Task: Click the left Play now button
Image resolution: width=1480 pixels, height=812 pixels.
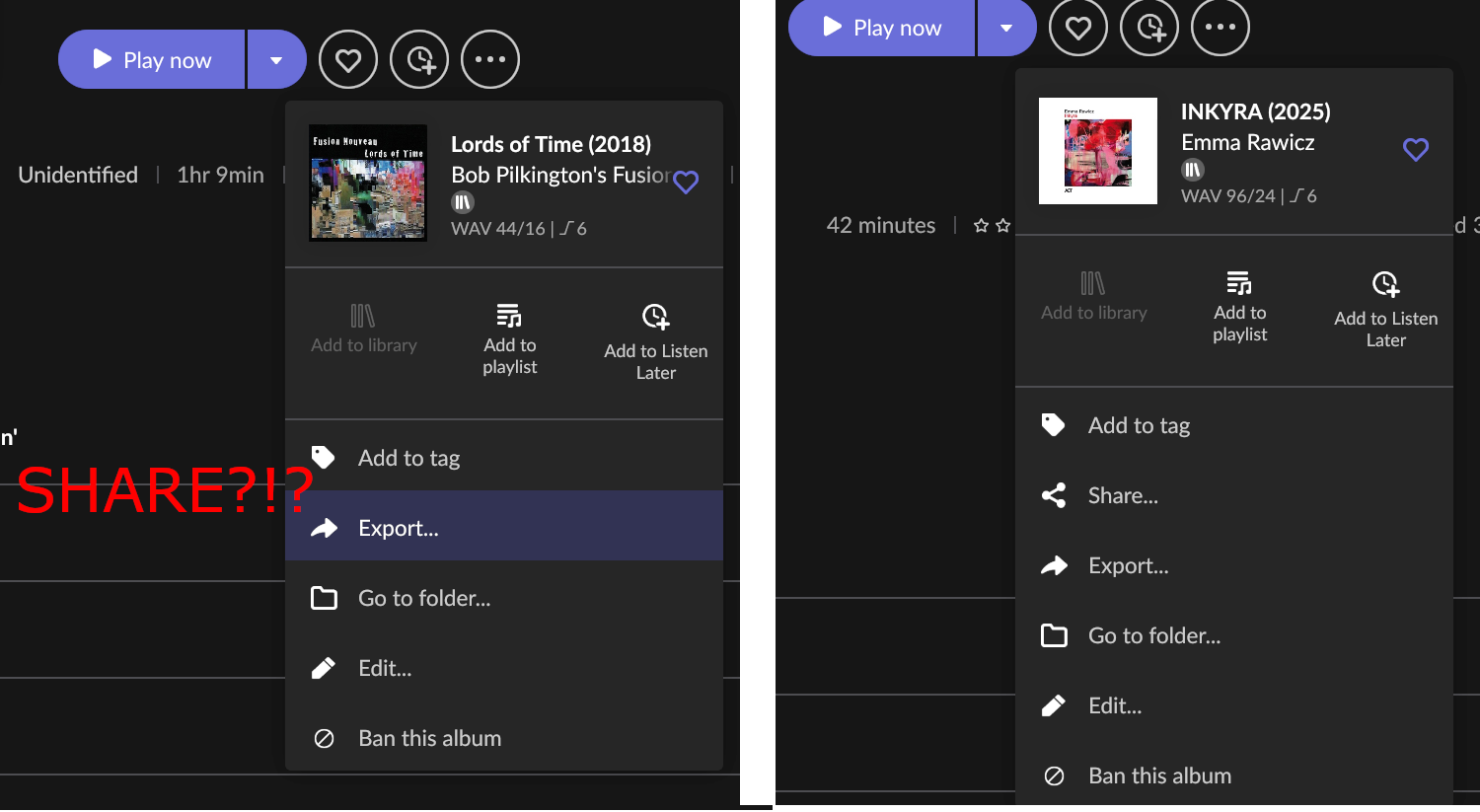Action: click(152, 60)
